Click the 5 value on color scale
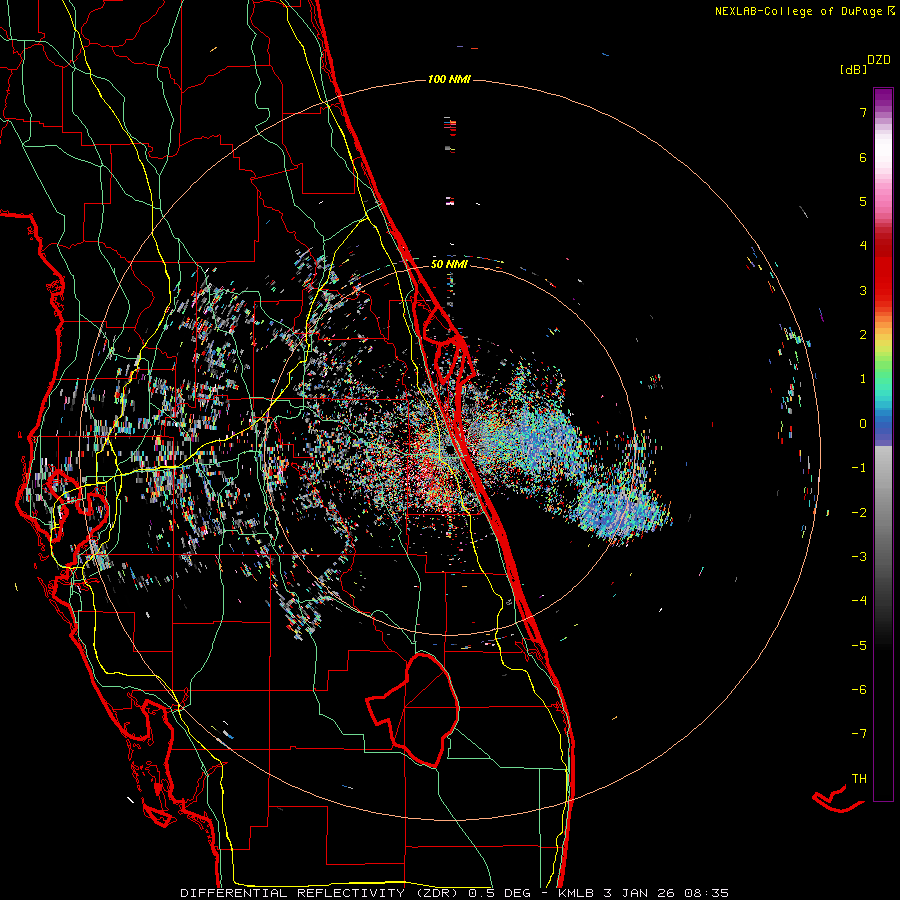 tap(863, 201)
